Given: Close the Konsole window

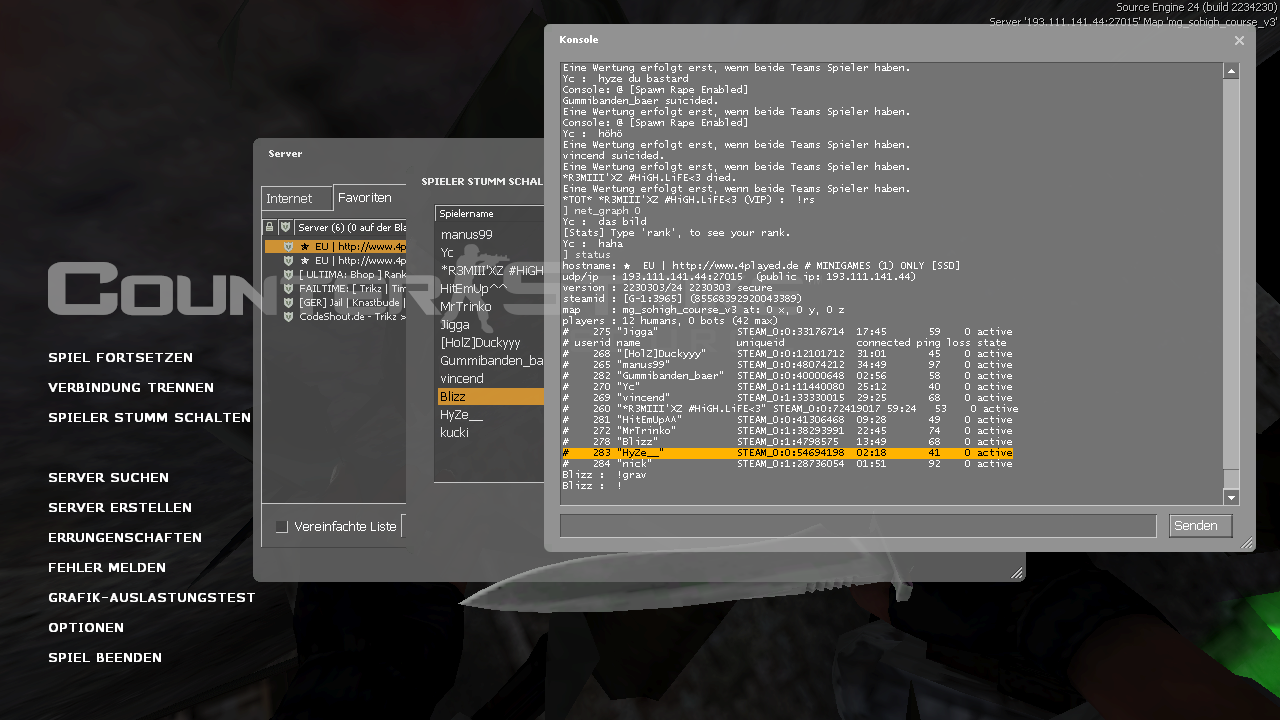Looking at the screenshot, I should coord(1239,41).
